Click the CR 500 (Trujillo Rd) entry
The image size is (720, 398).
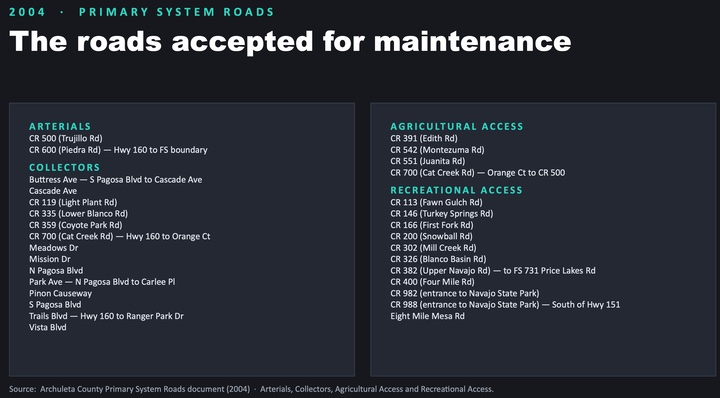pos(66,138)
